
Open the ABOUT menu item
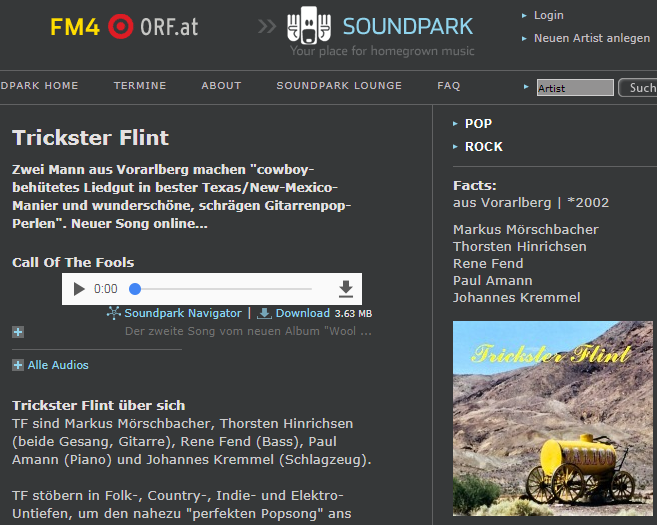(x=221, y=85)
